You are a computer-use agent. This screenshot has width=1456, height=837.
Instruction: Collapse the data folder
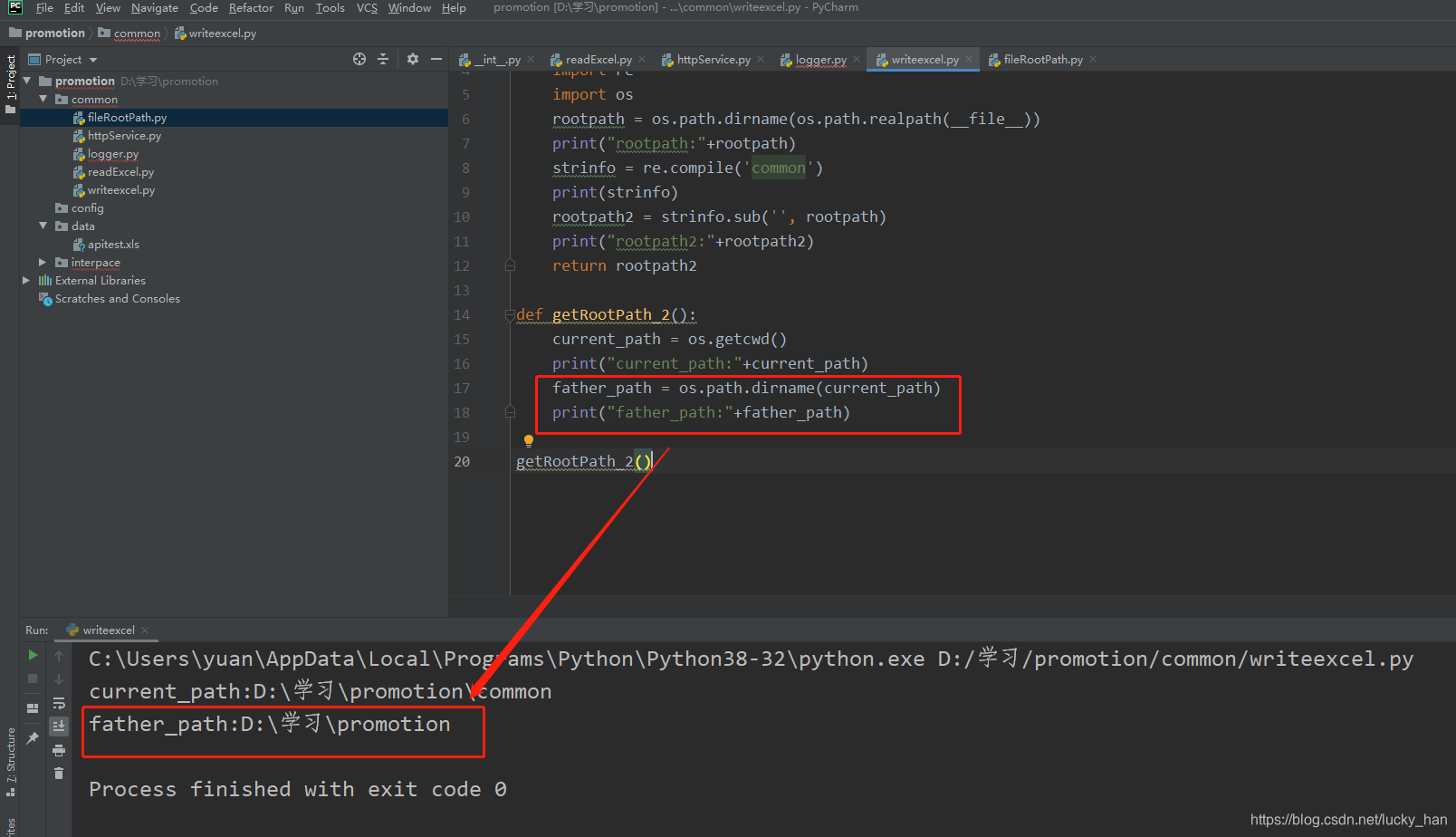(x=43, y=226)
